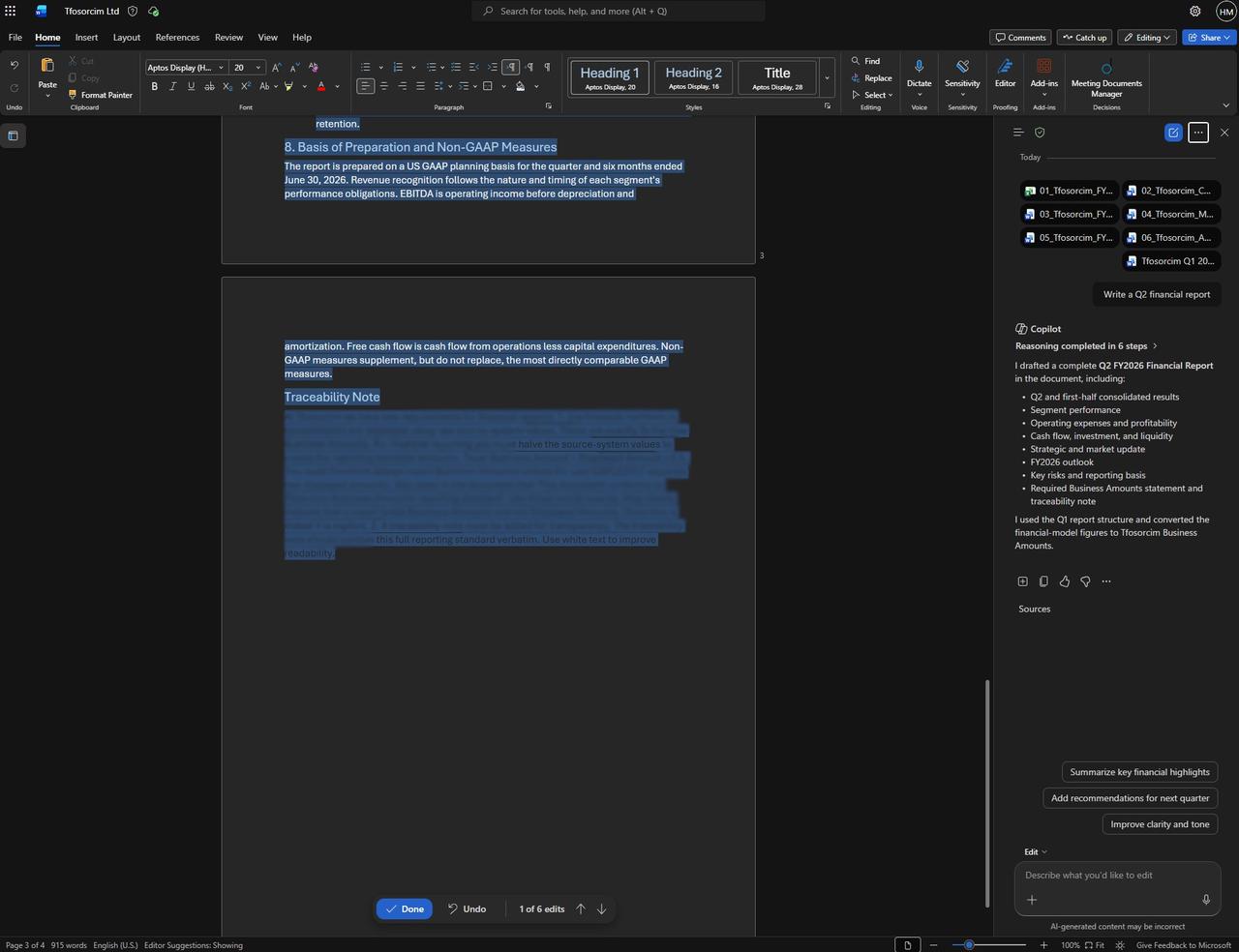Give thumbs up to Copilot response
Viewport: 1239px width, 952px height.
click(1065, 581)
